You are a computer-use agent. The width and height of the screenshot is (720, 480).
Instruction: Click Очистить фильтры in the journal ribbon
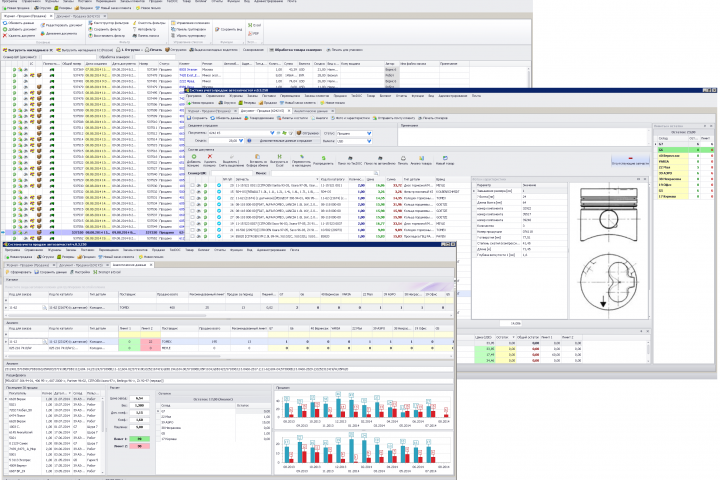pyautogui.click(x=149, y=23)
